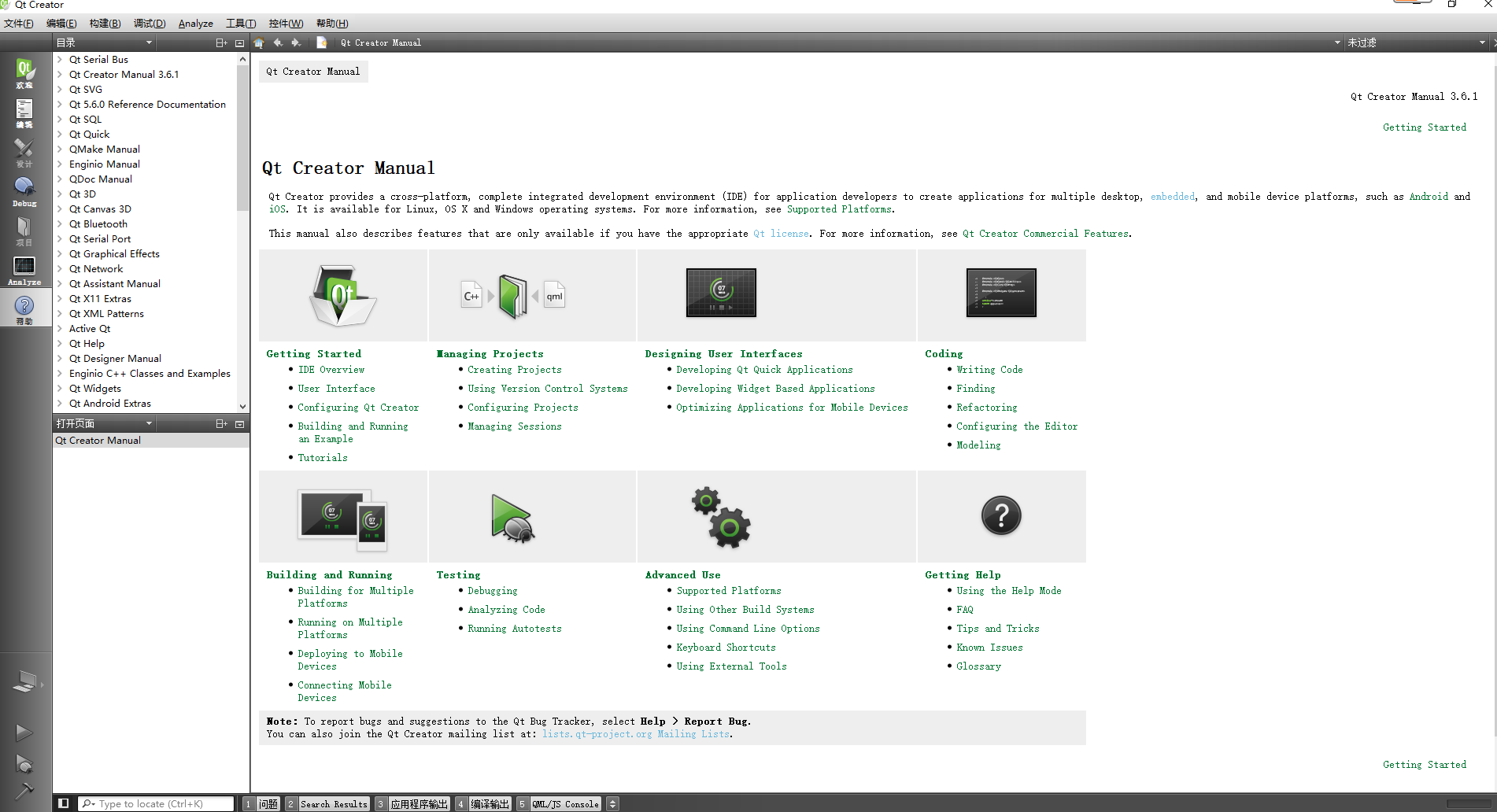Select Active Qt in contents tree

coord(90,328)
